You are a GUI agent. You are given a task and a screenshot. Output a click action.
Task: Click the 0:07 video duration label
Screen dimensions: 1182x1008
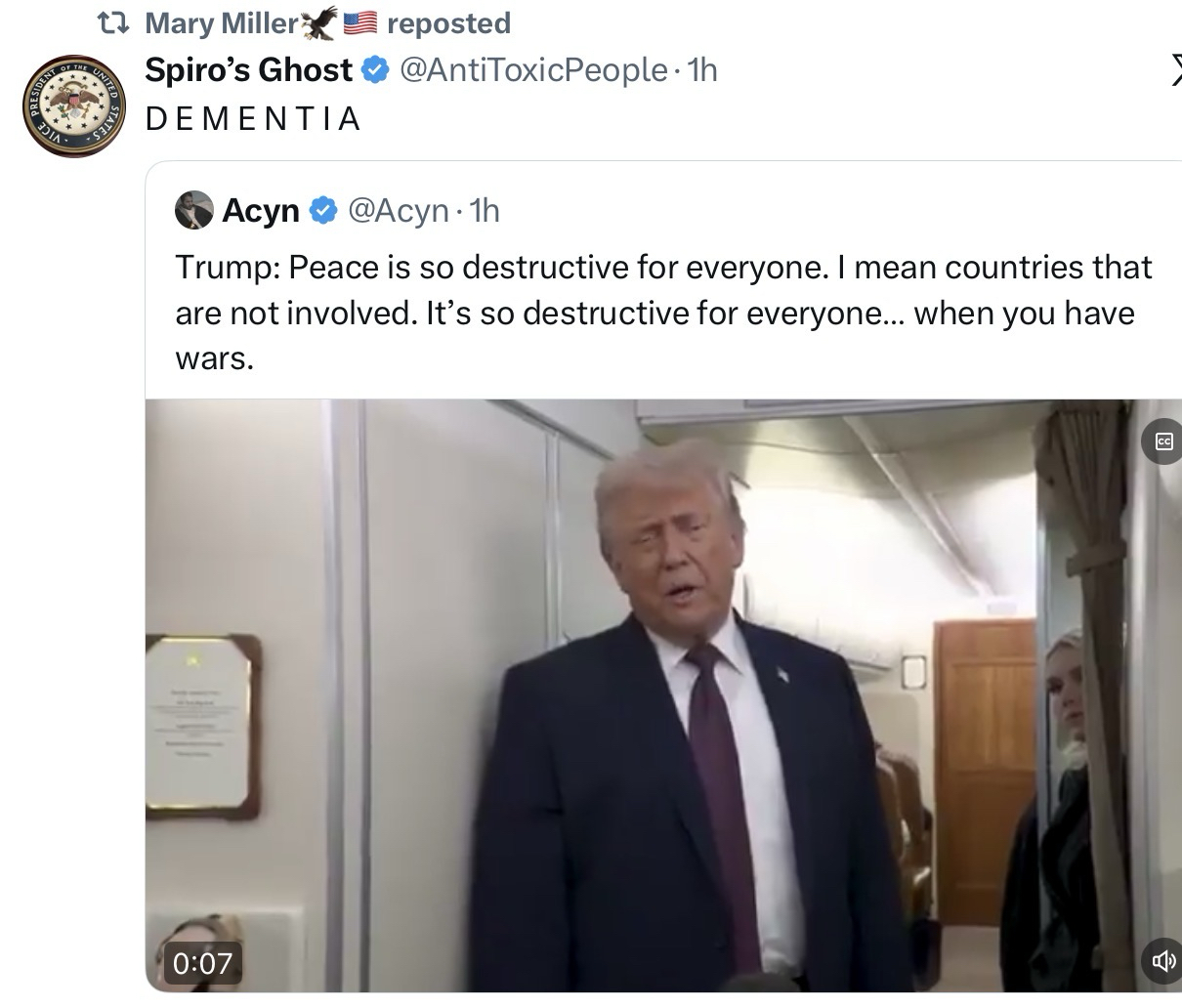pos(202,963)
